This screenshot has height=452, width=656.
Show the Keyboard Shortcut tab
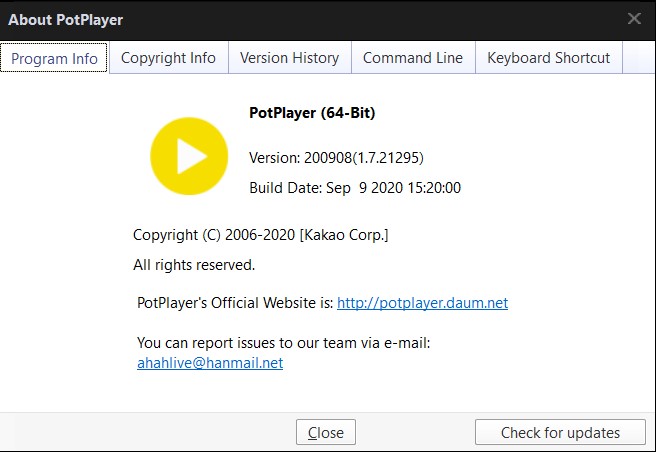548,58
